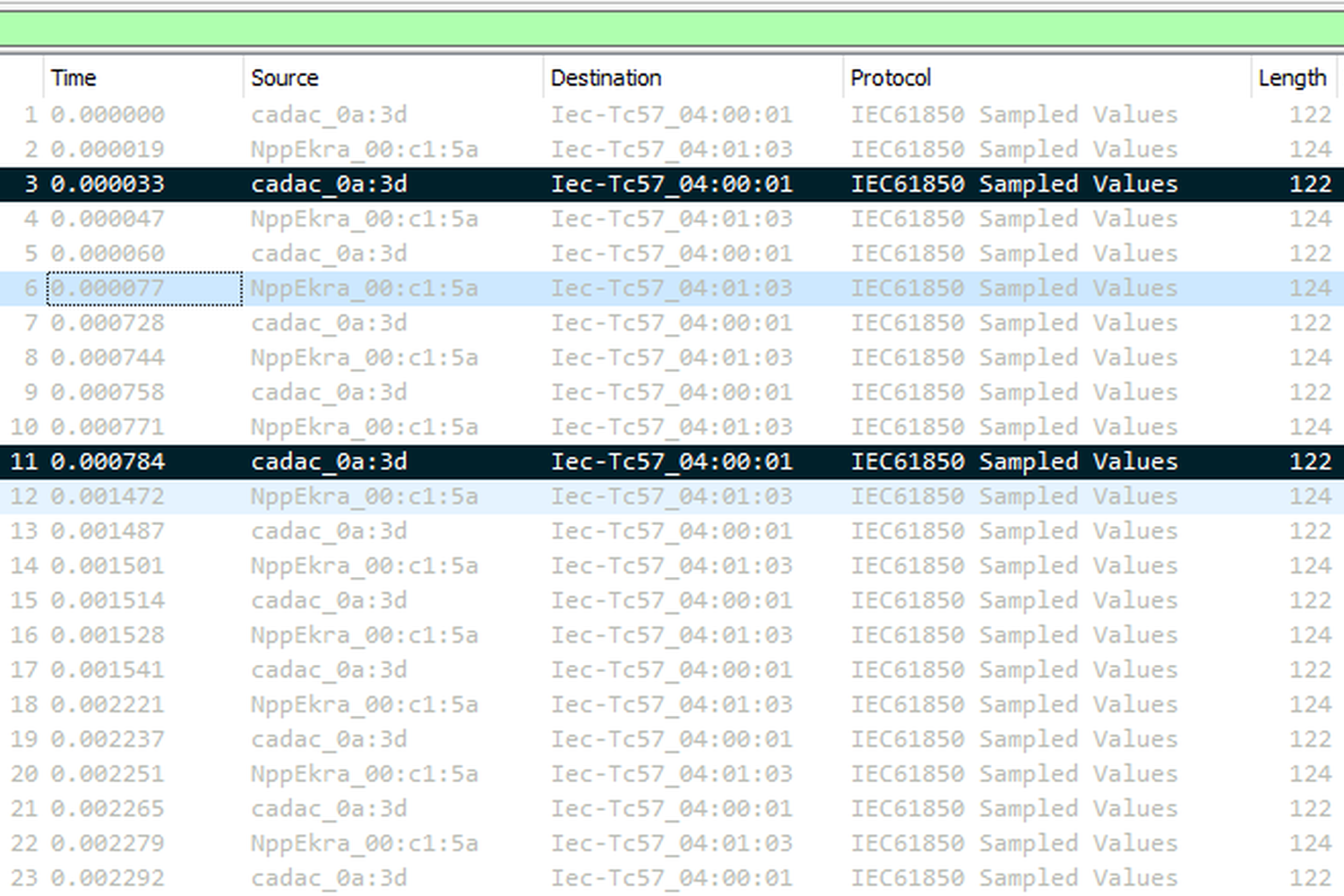1344x896 pixels.
Task: Click length value 124 in packet 22
Action: point(1310,844)
